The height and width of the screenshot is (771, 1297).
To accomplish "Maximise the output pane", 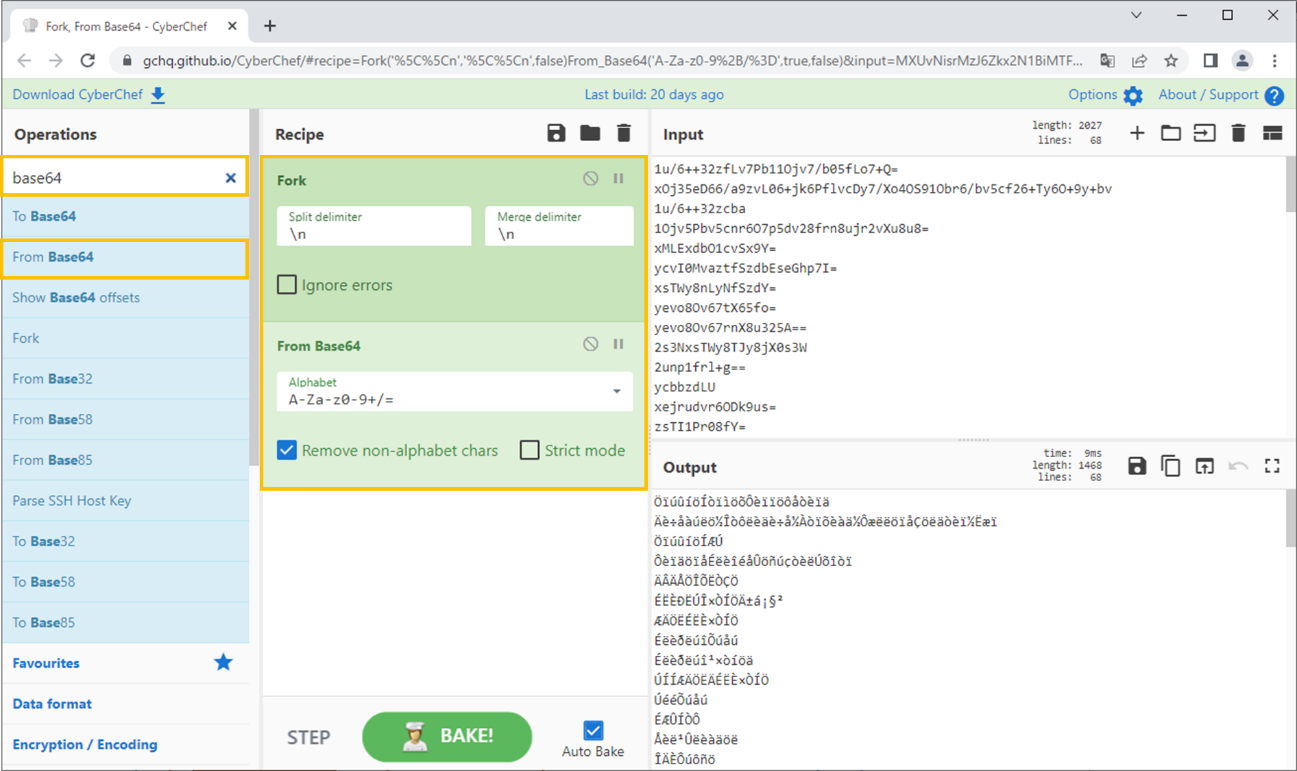I will click(x=1272, y=466).
